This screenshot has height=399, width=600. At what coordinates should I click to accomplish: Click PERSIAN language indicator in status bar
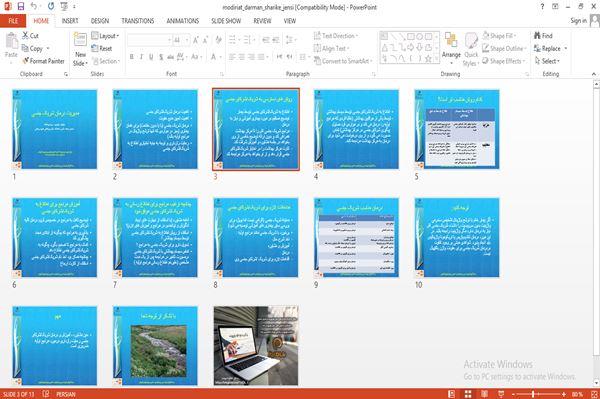coord(66,394)
